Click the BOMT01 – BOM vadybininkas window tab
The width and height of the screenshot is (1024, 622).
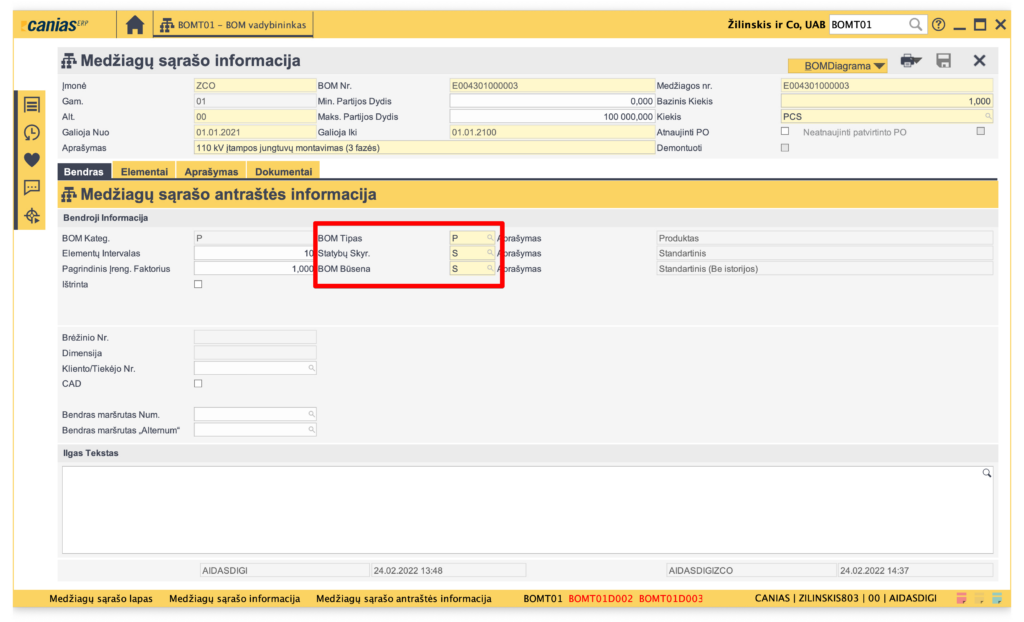coord(235,25)
